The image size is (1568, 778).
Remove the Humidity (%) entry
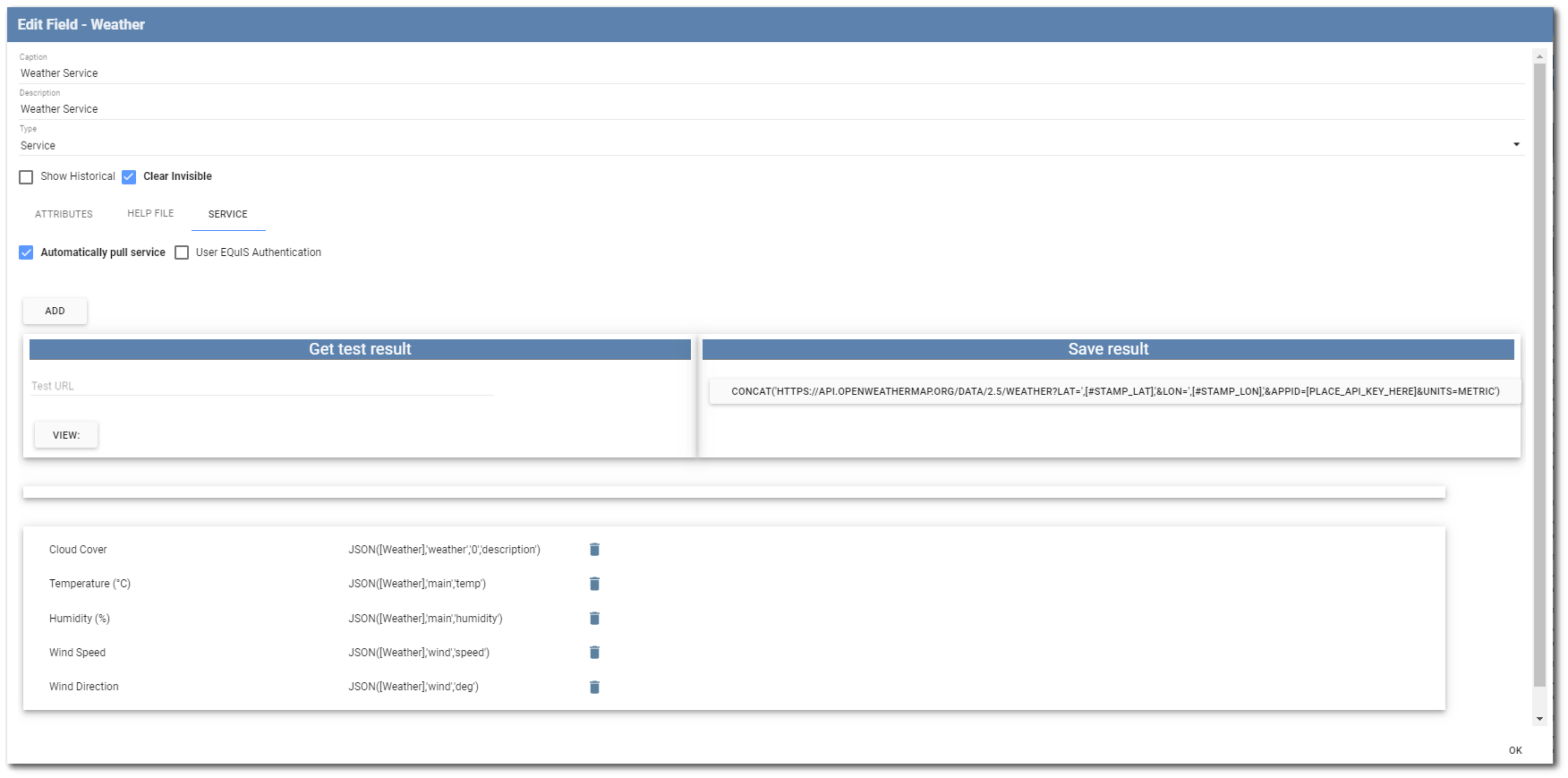tap(594, 619)
